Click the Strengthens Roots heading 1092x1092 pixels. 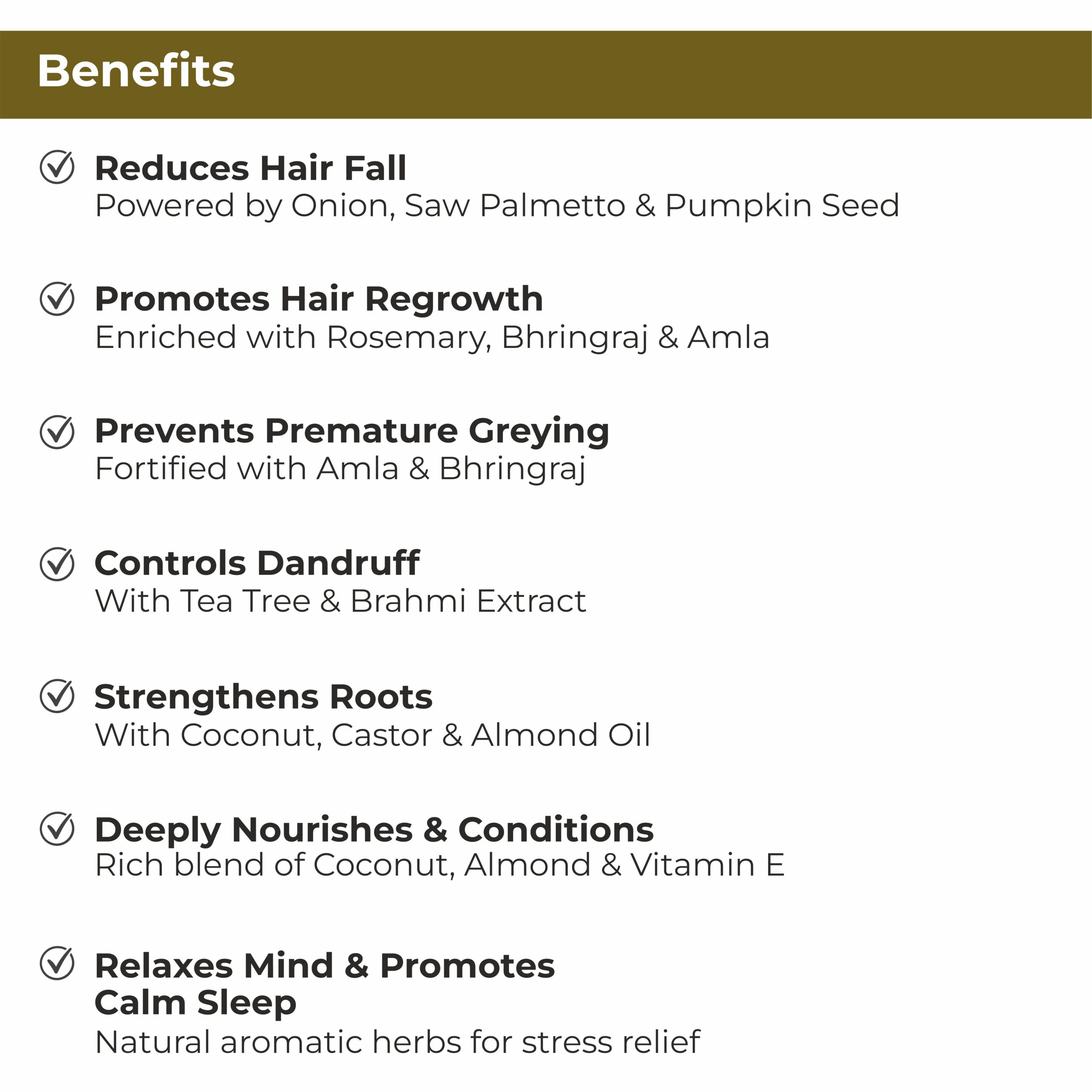click(x=263, y=696)
